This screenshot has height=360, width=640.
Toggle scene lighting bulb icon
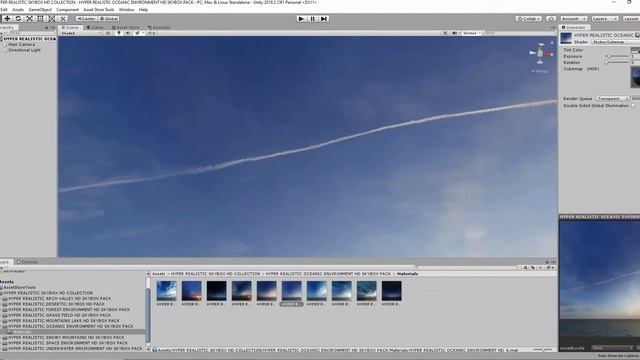click(x=119, y=33)
